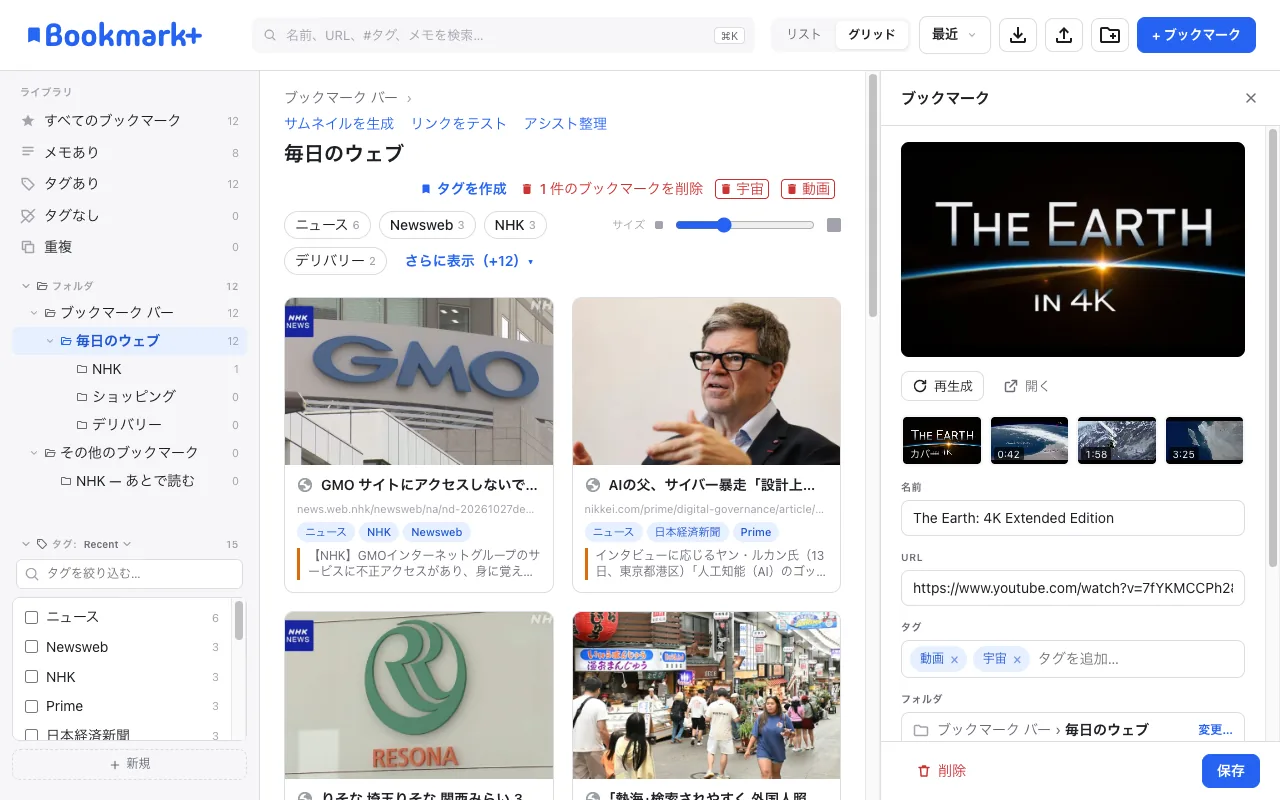1280x800 pixels.
Task: Click the new folder icon button
Action: click(1110, 35)
